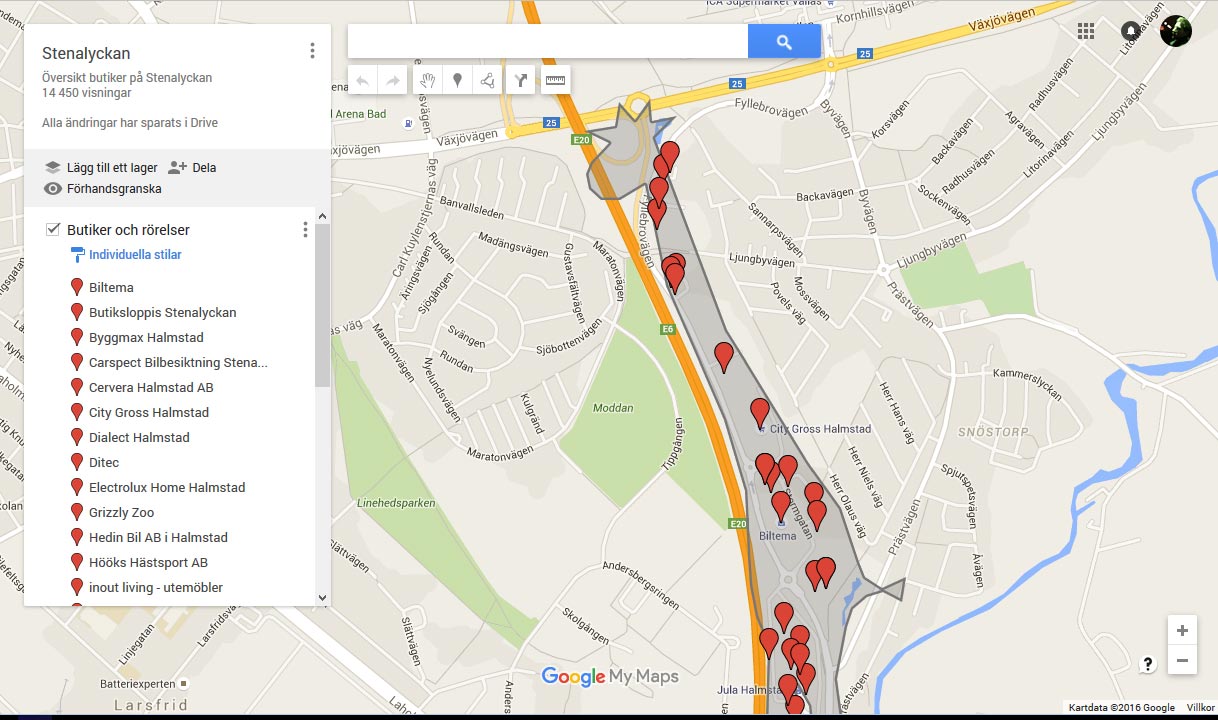This screenshot has width=1218, height=720.
Task: Click the Butiker och rörelser layer name
Action: click(128, 230)
